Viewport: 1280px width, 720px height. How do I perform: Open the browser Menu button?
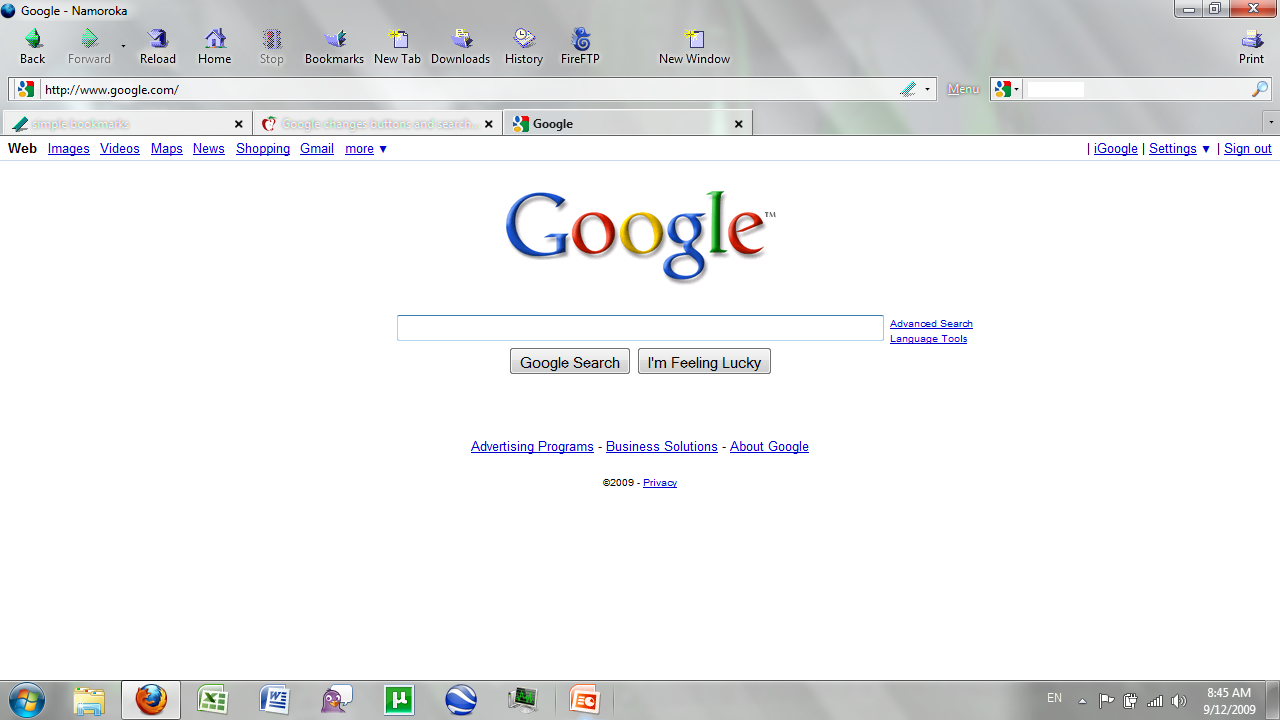pyautogui.click(x=963, y=89)
